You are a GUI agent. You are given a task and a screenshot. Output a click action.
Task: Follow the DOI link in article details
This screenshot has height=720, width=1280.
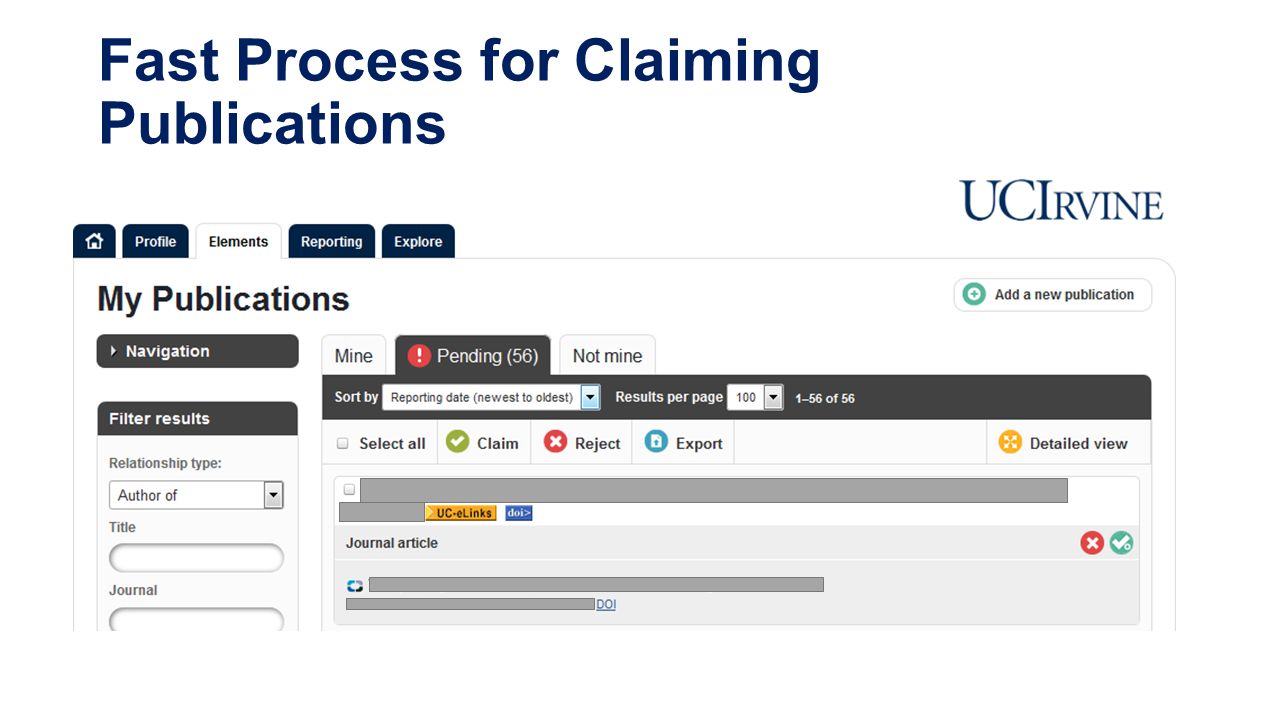coord(606,605)
